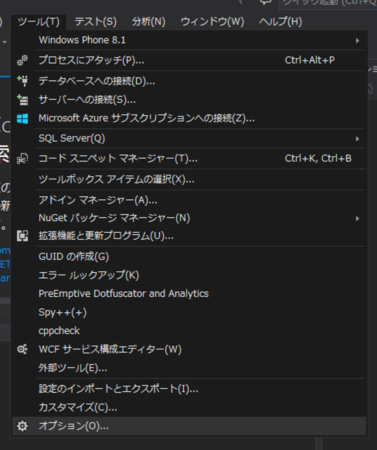
Task: Open the ツール(T) menu
Action: [39, 22]
